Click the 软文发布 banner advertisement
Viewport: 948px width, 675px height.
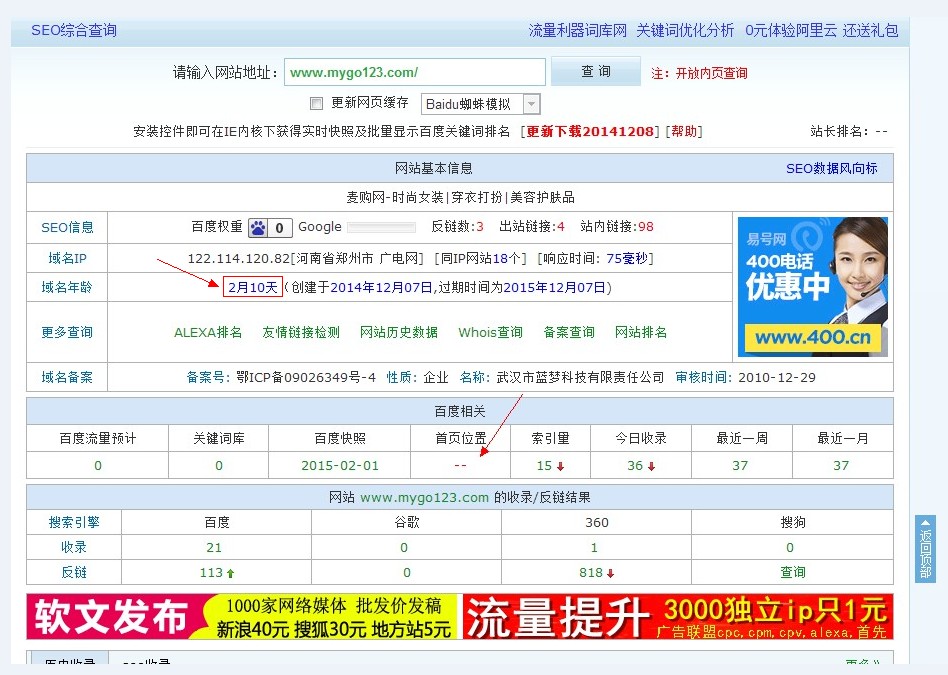(x=244, y=616)
